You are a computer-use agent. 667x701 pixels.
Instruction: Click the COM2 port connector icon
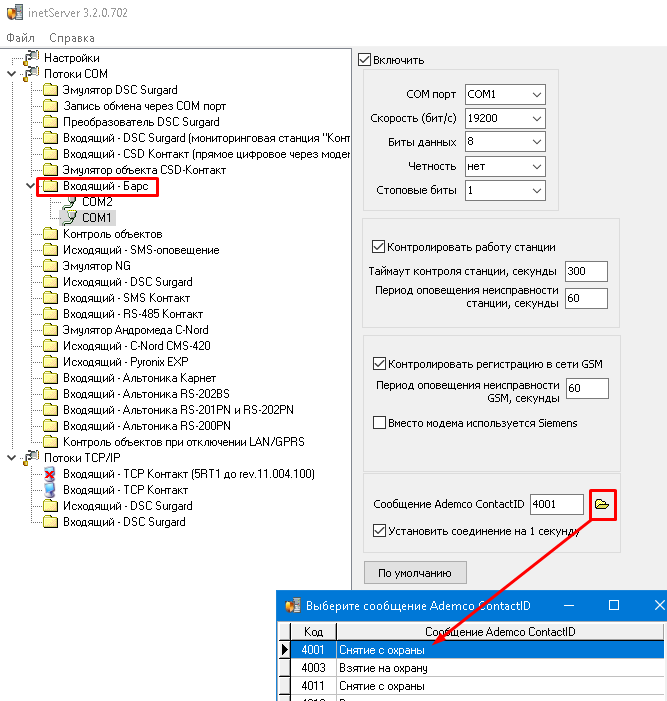pos(69,202)
